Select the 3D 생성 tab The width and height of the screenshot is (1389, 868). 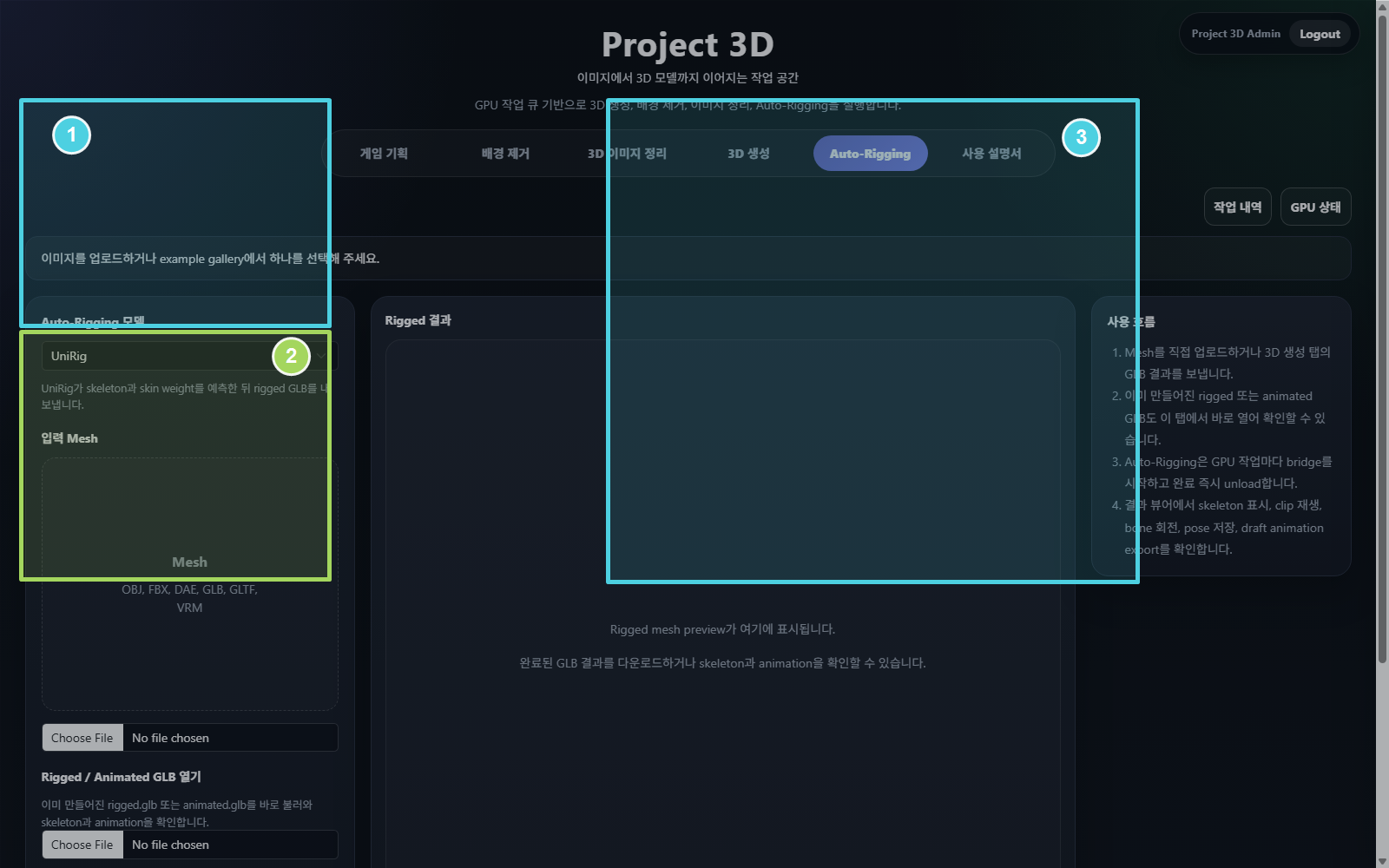coord(748,154)
